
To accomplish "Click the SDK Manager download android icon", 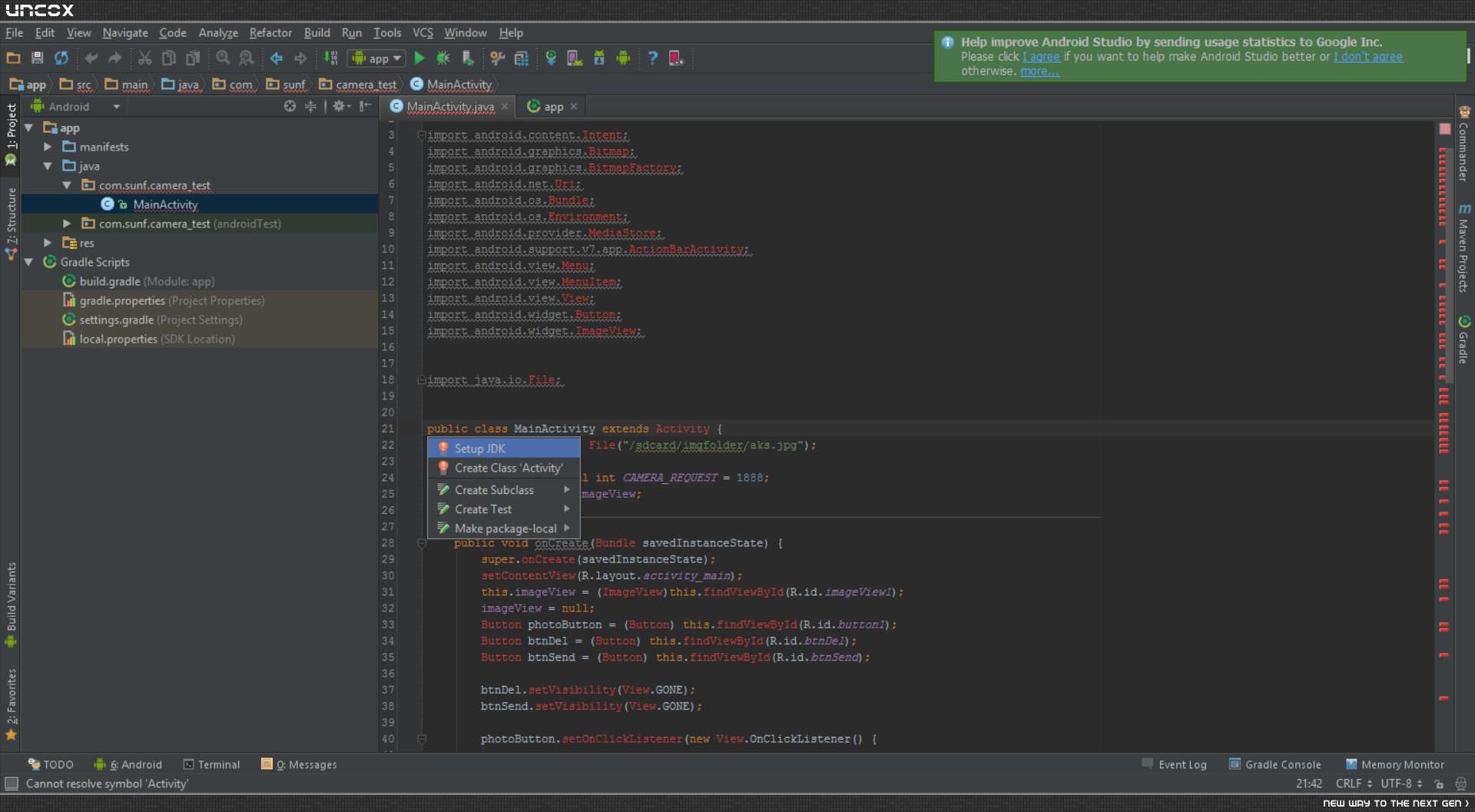I will (x=599, y=58).
